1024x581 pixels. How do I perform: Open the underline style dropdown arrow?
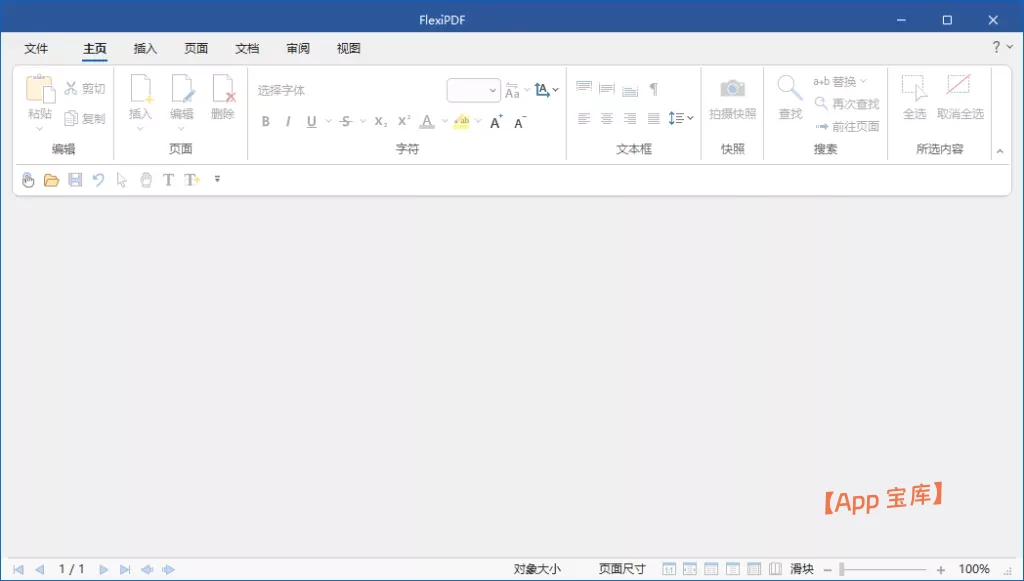(x=328, y=121)
